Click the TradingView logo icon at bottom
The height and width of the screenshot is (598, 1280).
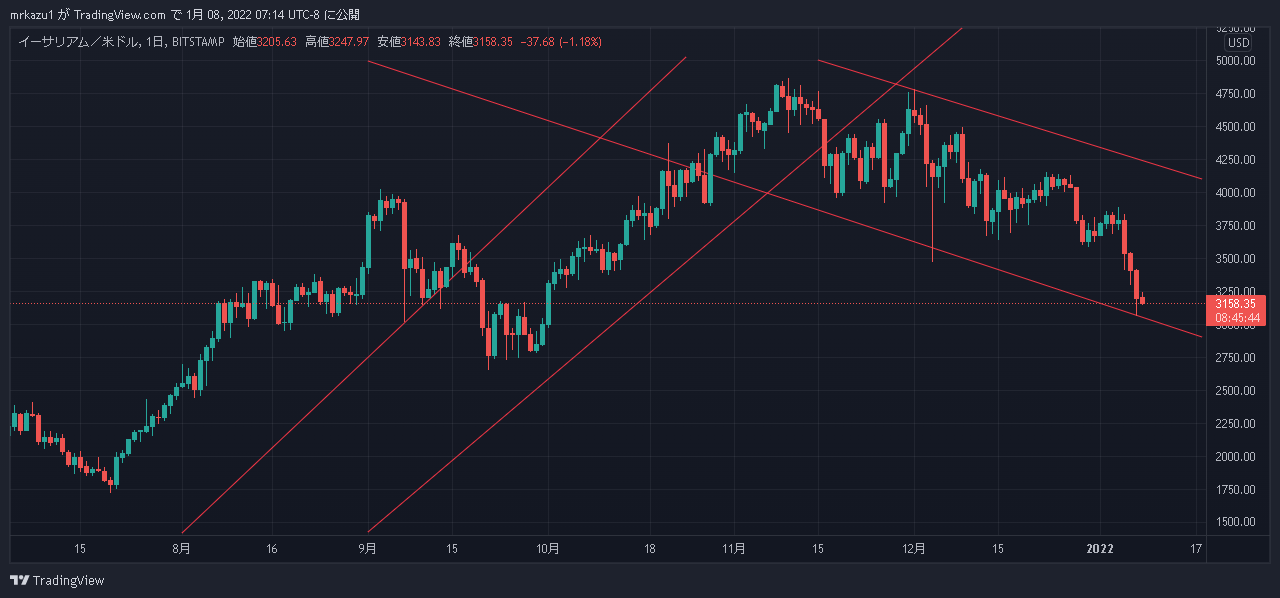[19, 580]
